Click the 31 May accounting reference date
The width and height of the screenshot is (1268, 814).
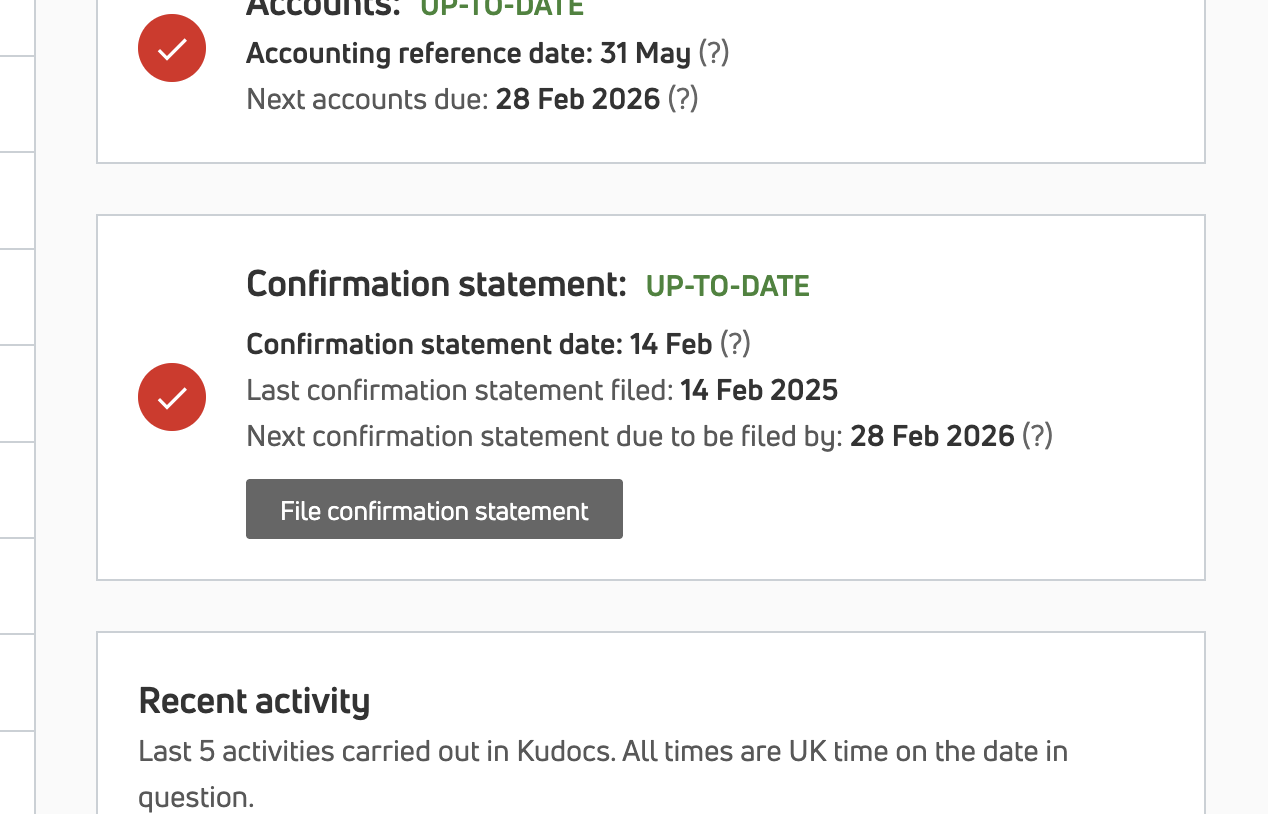pos(645,53)
